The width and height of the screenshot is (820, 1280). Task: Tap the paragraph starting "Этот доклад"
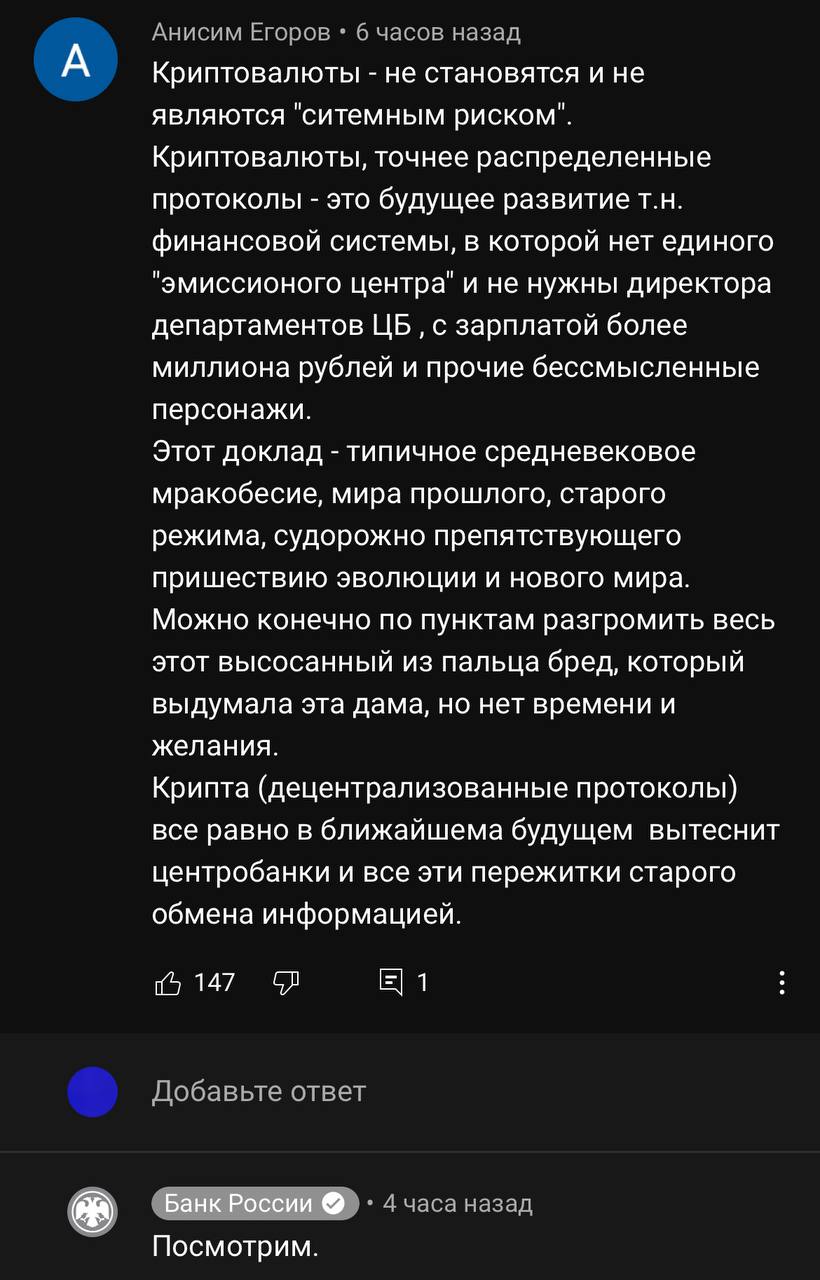(x=423, y=452)
